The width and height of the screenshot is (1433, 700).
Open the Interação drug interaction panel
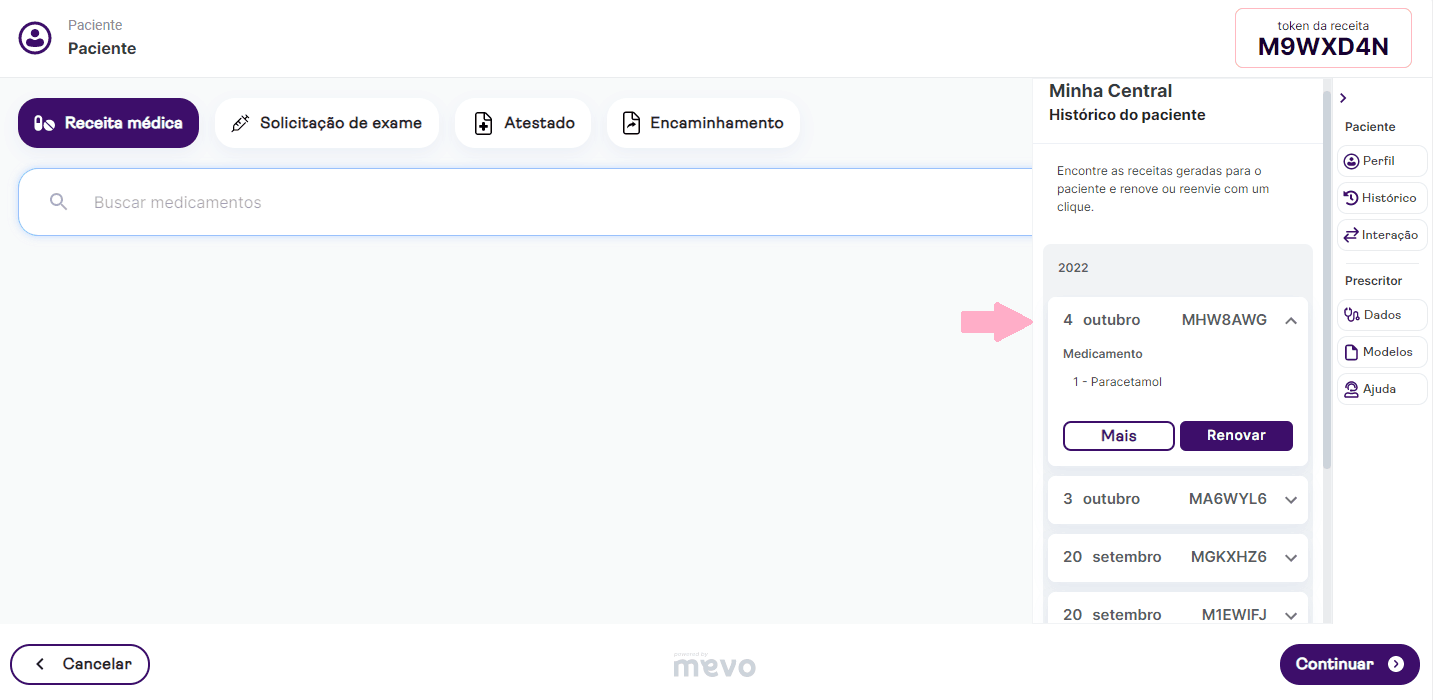[1382, 235]
